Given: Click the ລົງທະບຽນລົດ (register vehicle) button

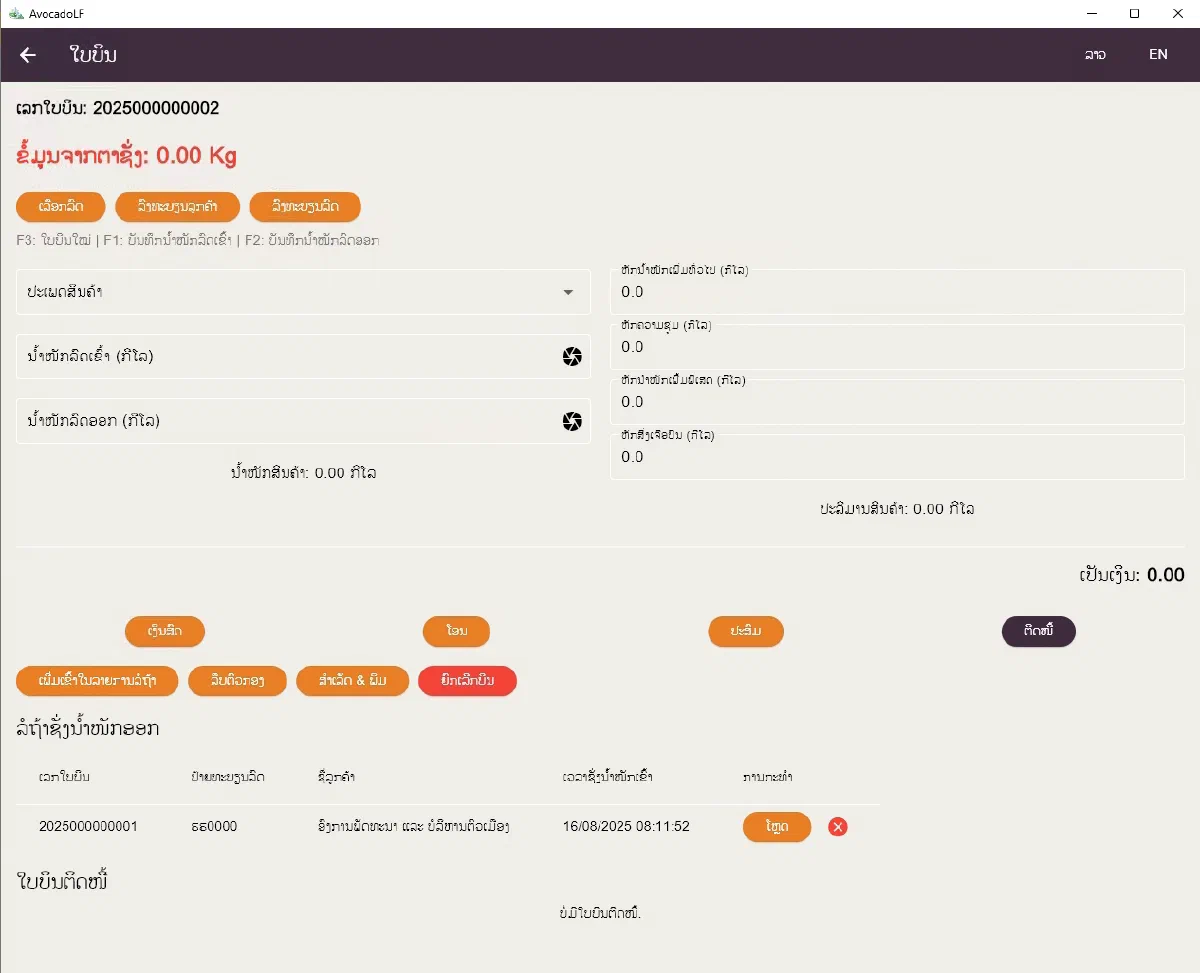Looking at the screenshot, I should point(305,207).
